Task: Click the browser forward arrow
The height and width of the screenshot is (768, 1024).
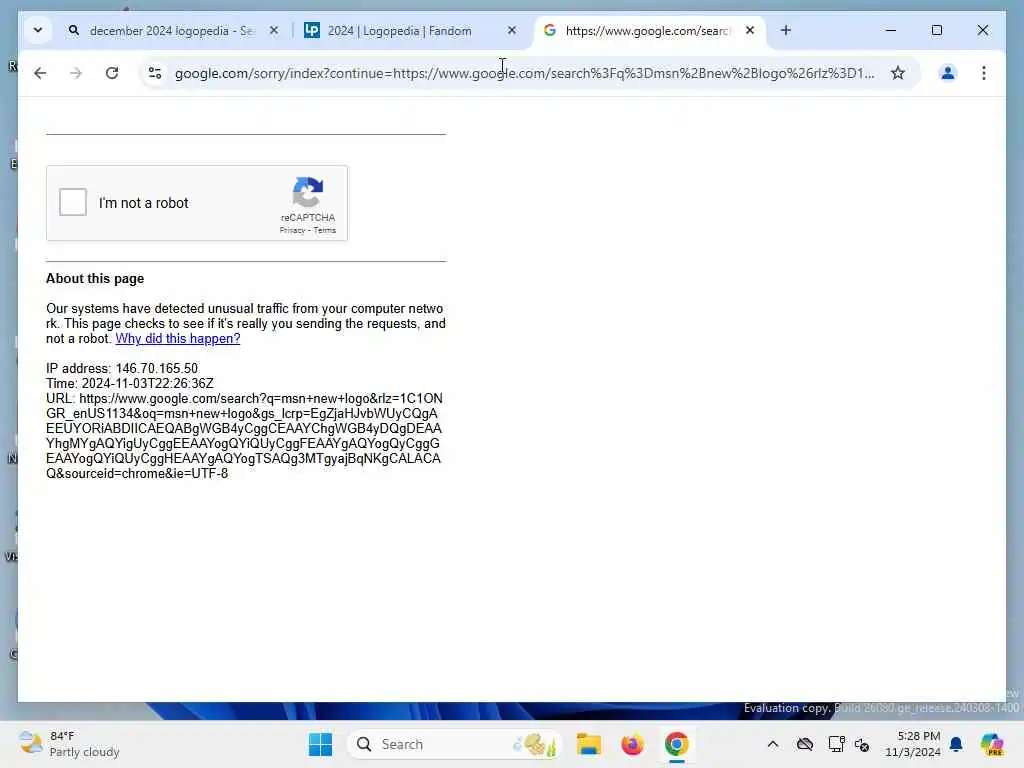Action: coord(76,73)
